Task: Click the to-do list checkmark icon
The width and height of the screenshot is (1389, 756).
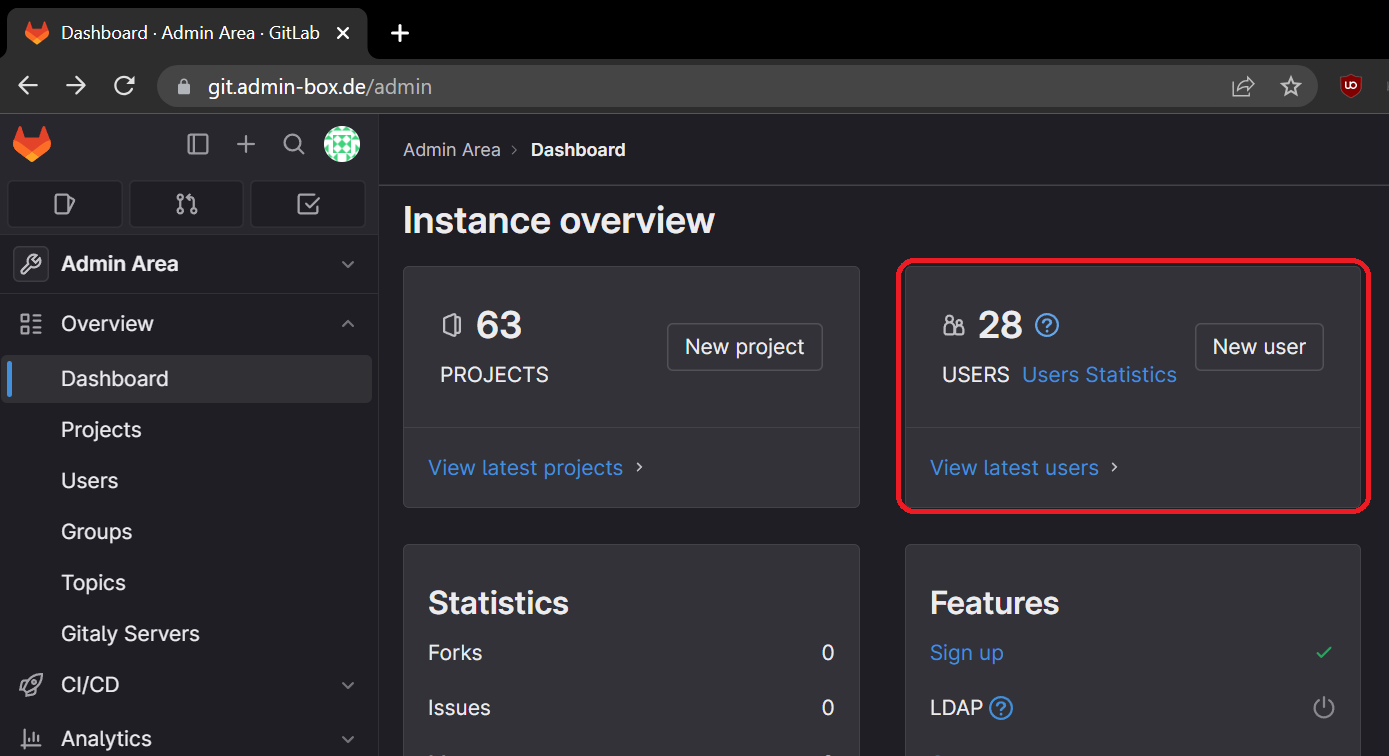Action: [307, 203]
